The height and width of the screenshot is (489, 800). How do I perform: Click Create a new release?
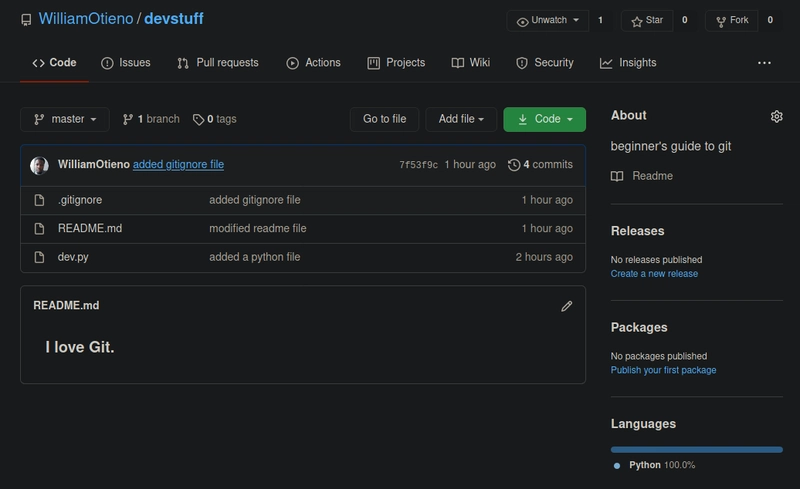[x=654, y=274]
